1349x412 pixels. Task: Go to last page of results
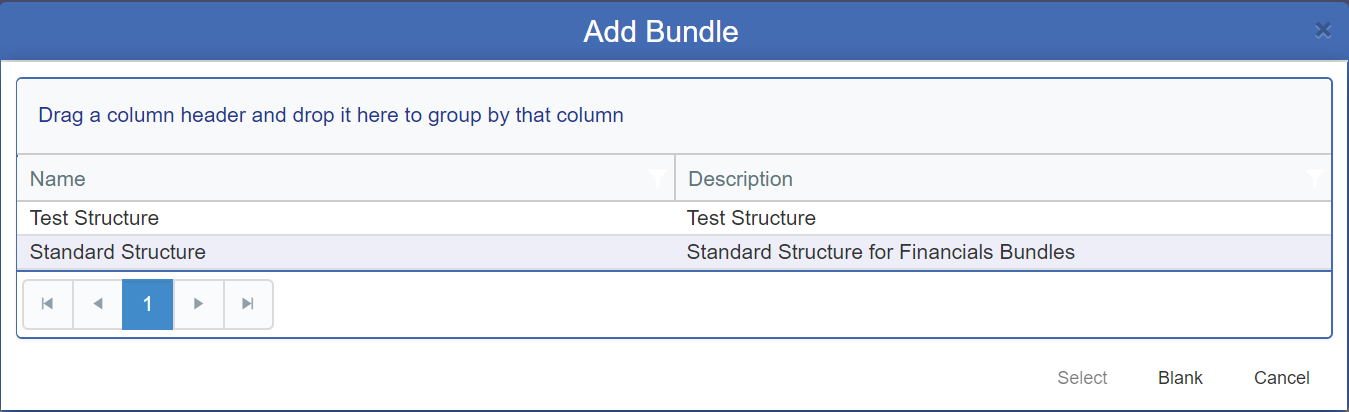click(x=248, y=304)
